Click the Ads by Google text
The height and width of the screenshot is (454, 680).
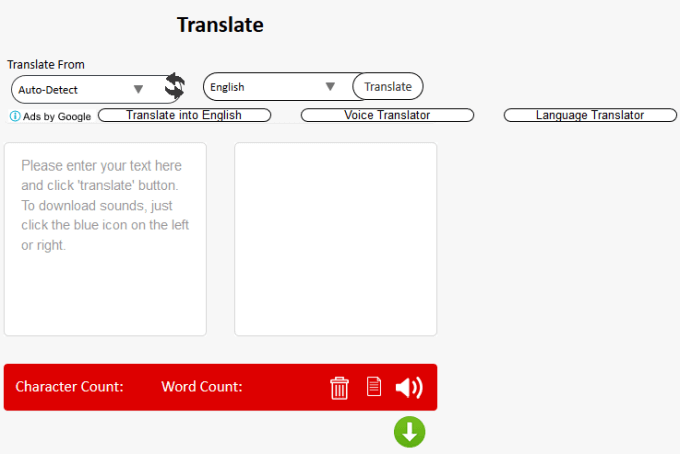tap(57, 117)
